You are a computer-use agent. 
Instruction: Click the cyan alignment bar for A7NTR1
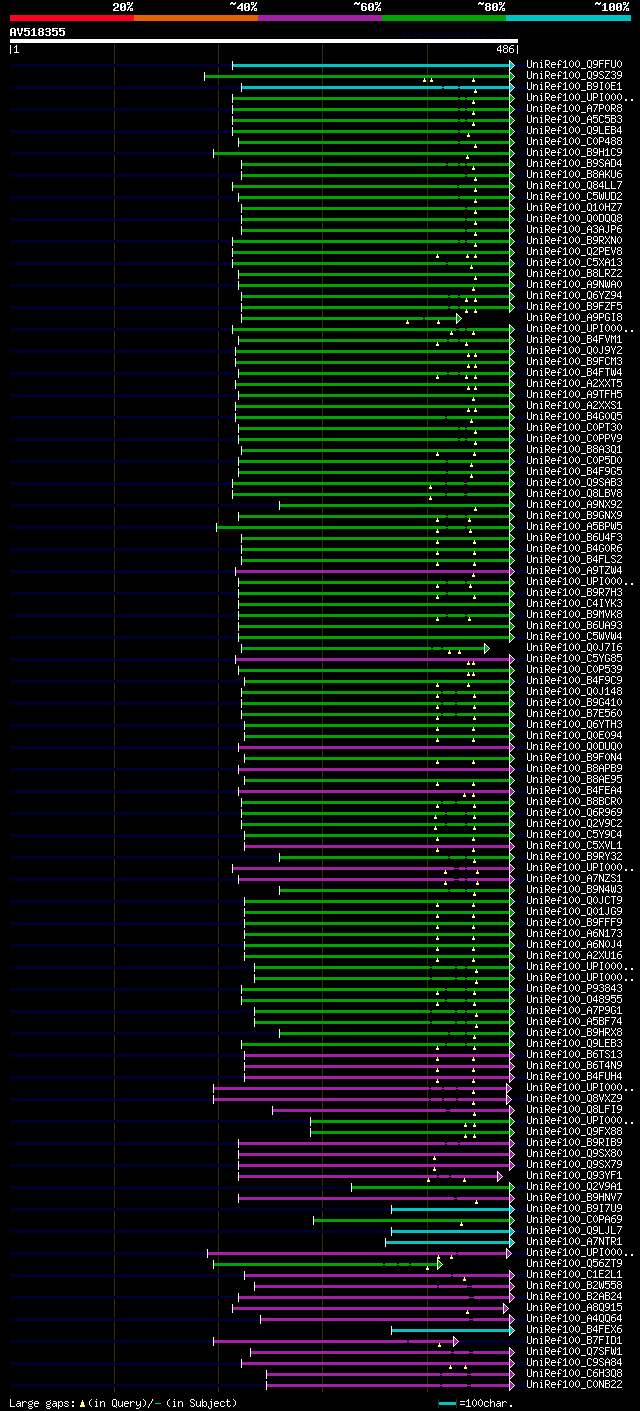pyautogui.click(x=450, y=1242)
